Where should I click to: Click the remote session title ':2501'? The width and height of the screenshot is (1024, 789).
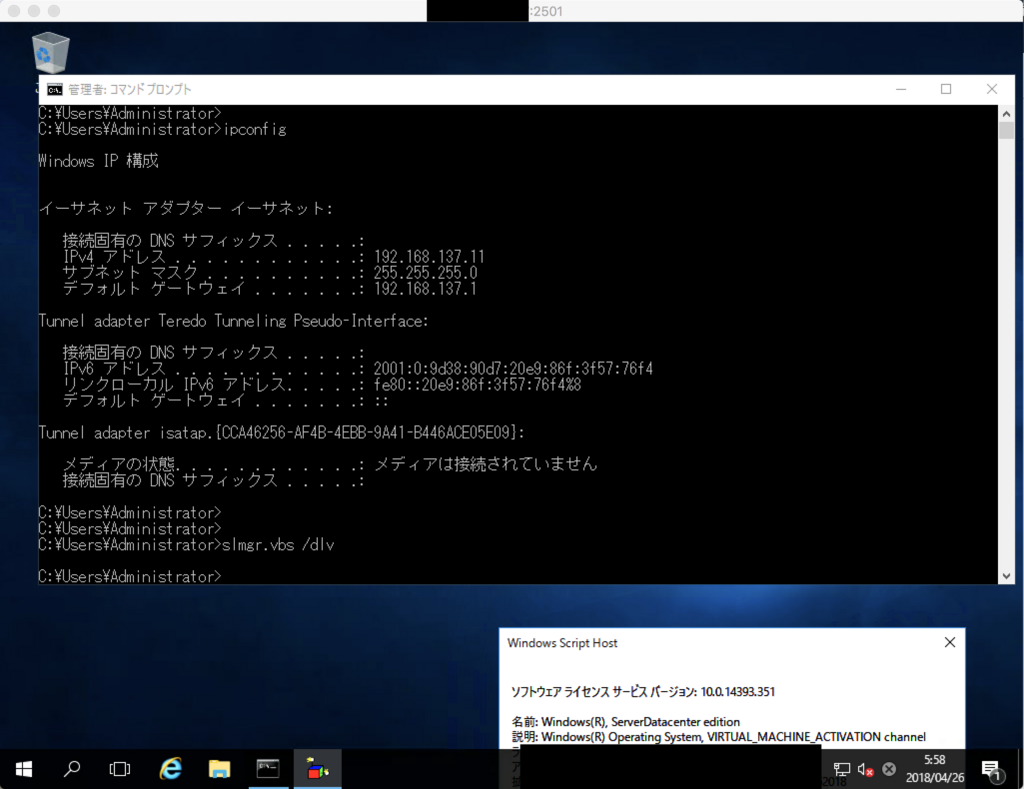(546, 11)
